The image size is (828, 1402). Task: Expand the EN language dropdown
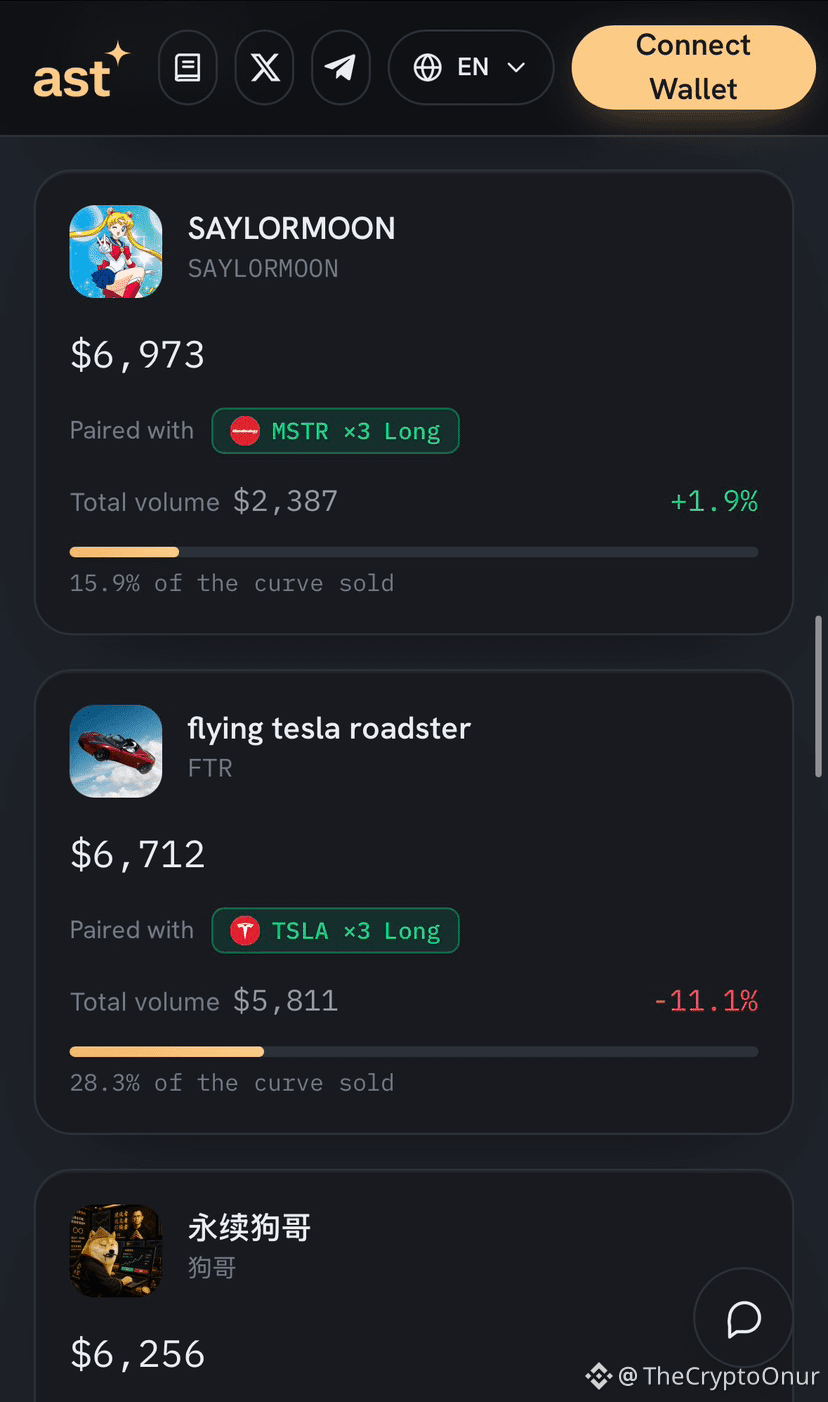click(471, 68)
